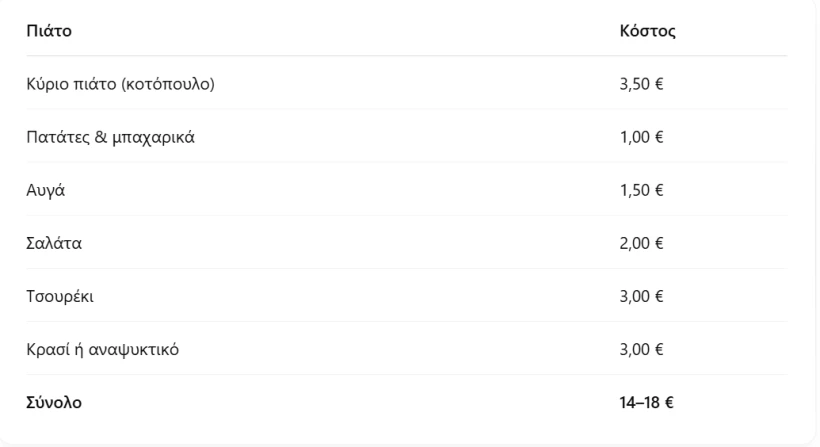Click the Κρασί ή αναψυκτικό 3,00 € value
The width and height of the screenshot is (820, 447).
tap(641, 350)
